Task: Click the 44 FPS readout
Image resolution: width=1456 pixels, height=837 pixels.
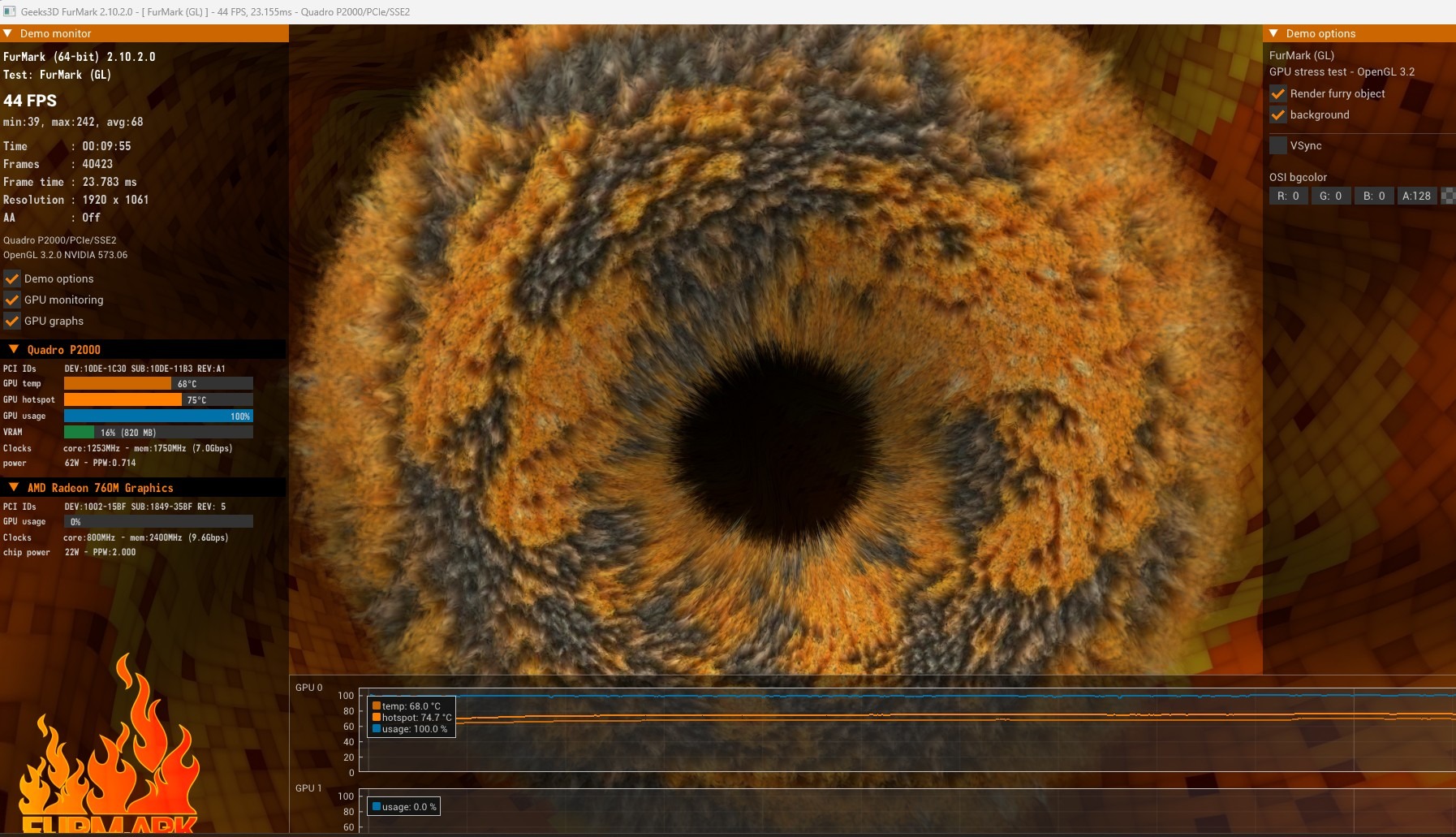Action: [x=30, y=101]
